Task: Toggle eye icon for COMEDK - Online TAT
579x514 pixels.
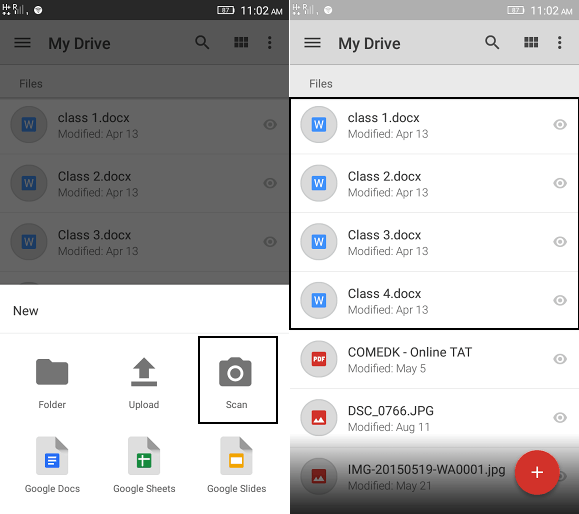Action: tap(560, 359)
